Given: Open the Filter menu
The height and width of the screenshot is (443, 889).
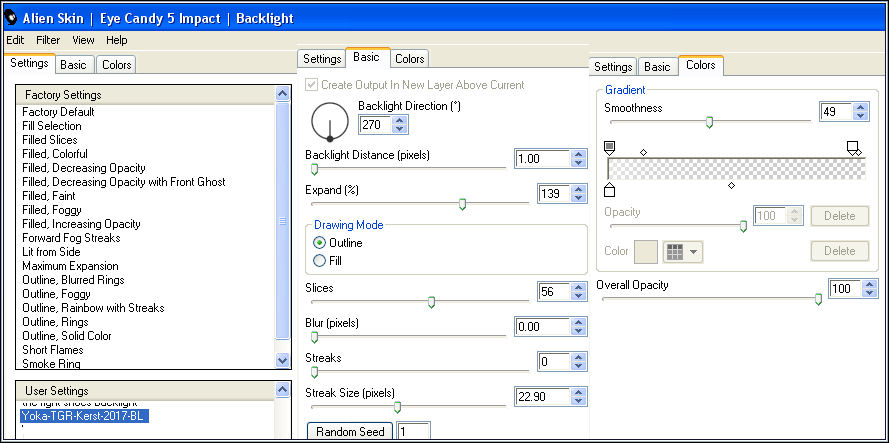Looking at the screenshot, I should tap(48, 40).
